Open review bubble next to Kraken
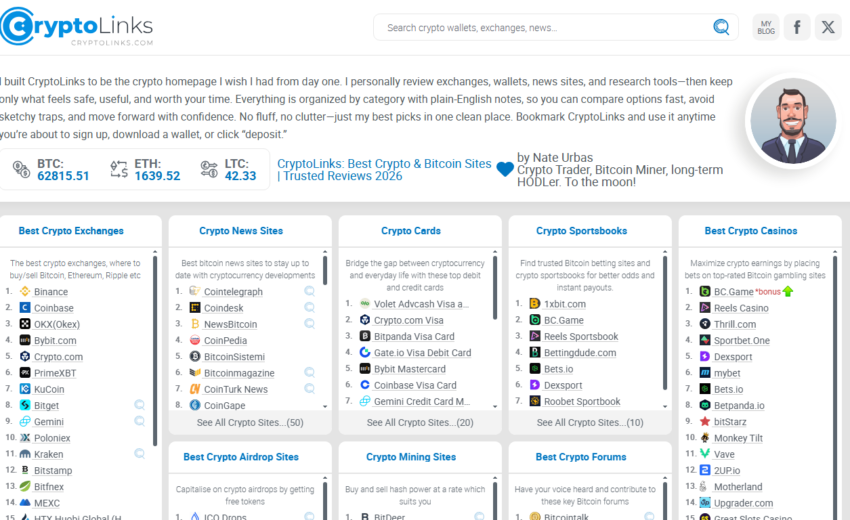Image resolution: width=850 pixels, height=520 pixels. 140,453
